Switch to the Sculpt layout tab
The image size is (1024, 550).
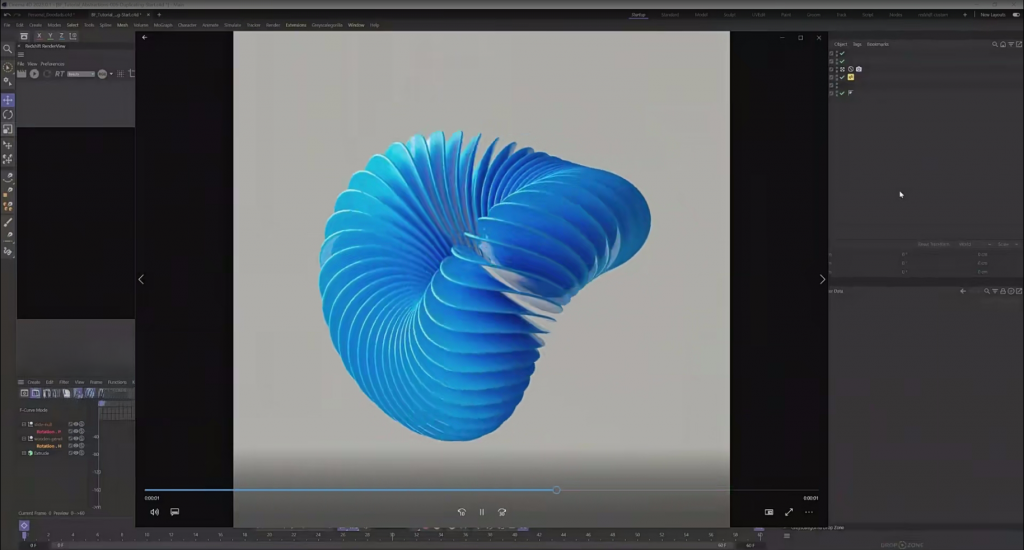(729, 14)
